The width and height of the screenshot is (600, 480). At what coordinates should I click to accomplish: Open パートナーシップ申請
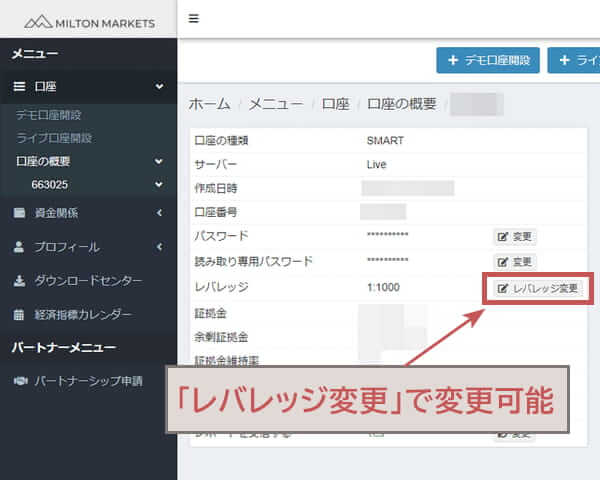point(88,381)
